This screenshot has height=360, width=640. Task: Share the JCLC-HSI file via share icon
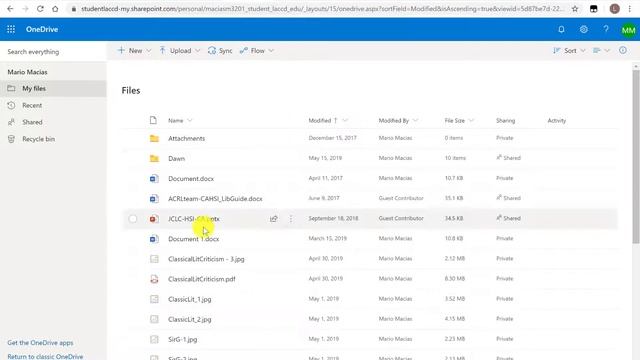pos(273,219)
